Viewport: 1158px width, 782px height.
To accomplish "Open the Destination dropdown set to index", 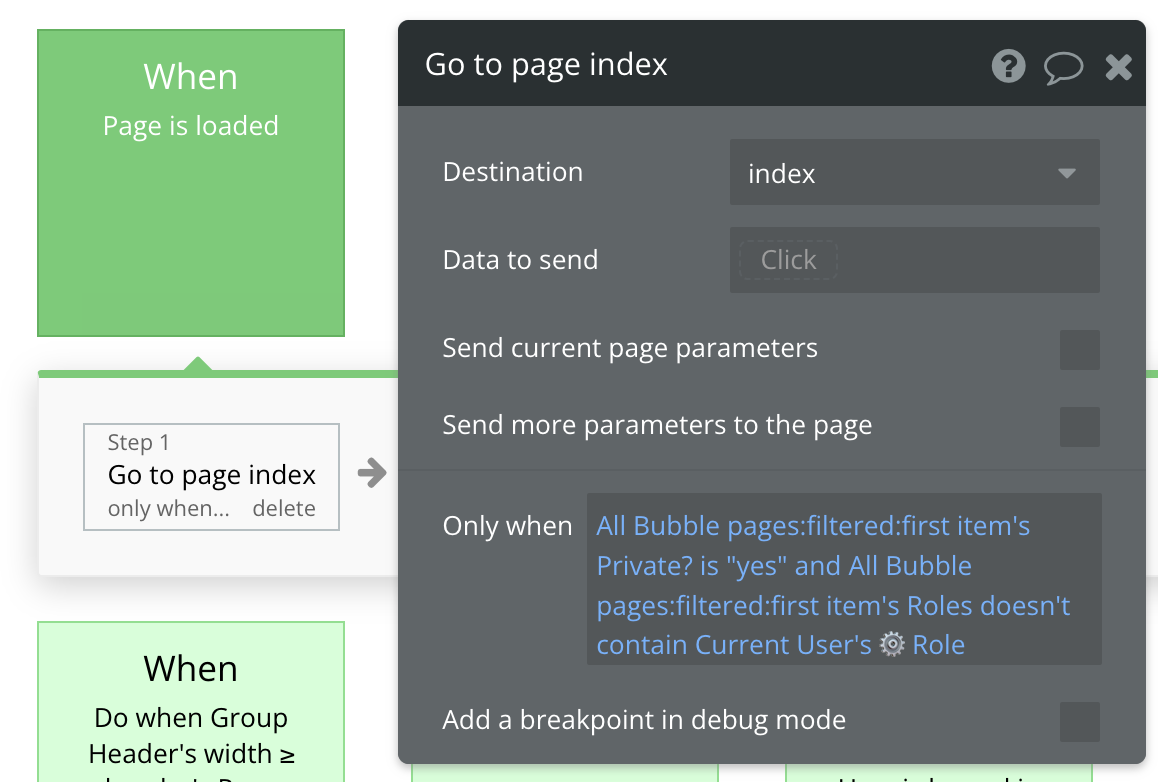I will (900, 173).
